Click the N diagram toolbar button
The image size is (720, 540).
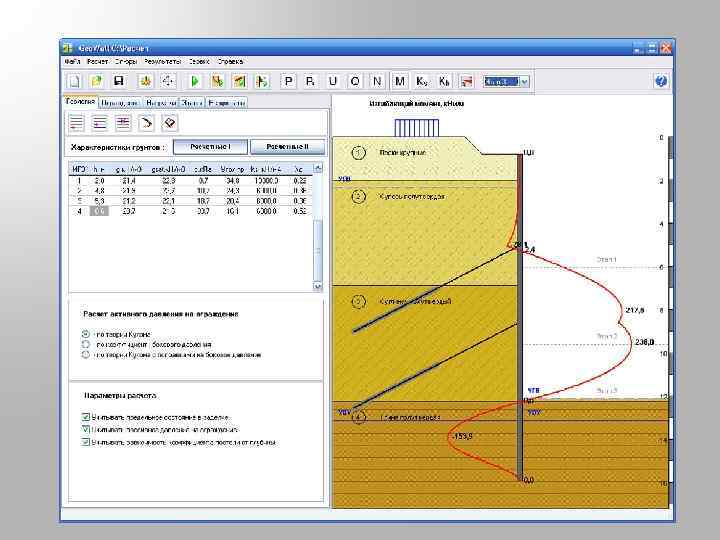[x=377, y=81]
